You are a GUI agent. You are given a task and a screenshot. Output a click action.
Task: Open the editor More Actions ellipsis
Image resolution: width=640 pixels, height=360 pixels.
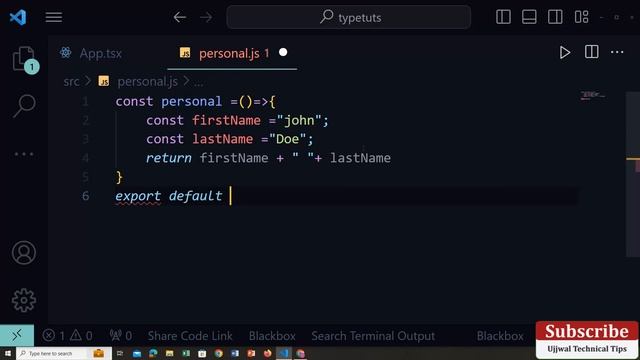[617, 52]
